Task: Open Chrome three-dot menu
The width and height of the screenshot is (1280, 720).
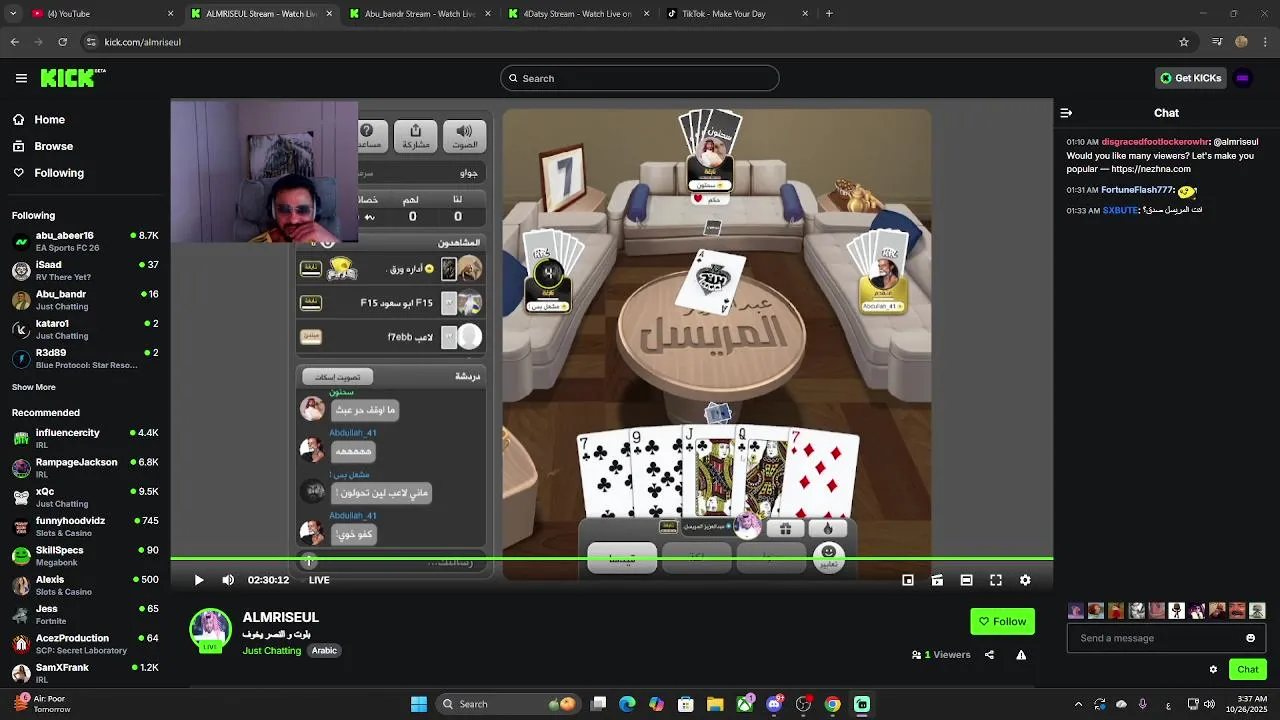Action: [x=1266, y=42]
